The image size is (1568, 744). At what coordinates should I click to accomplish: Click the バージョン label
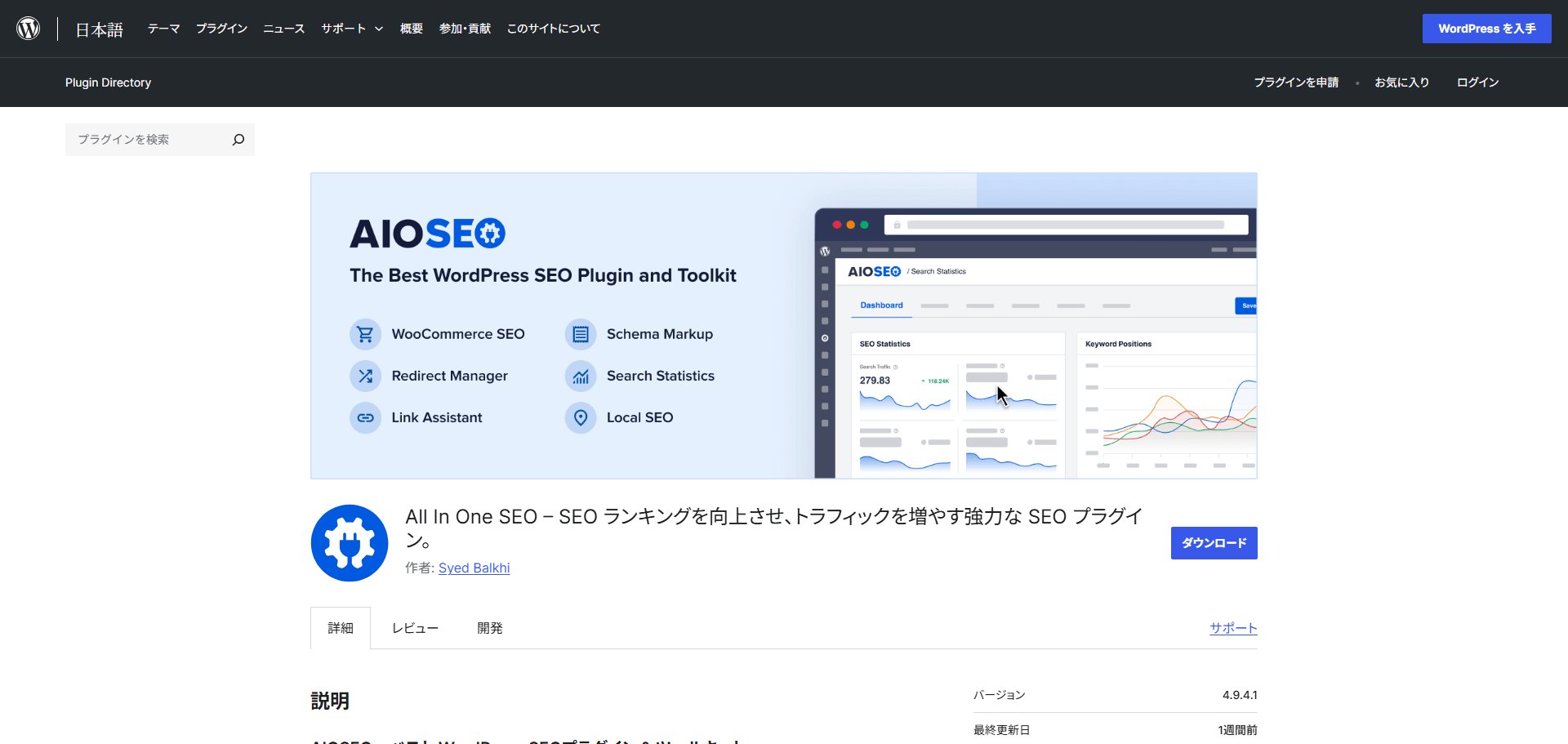click(999, 695)
